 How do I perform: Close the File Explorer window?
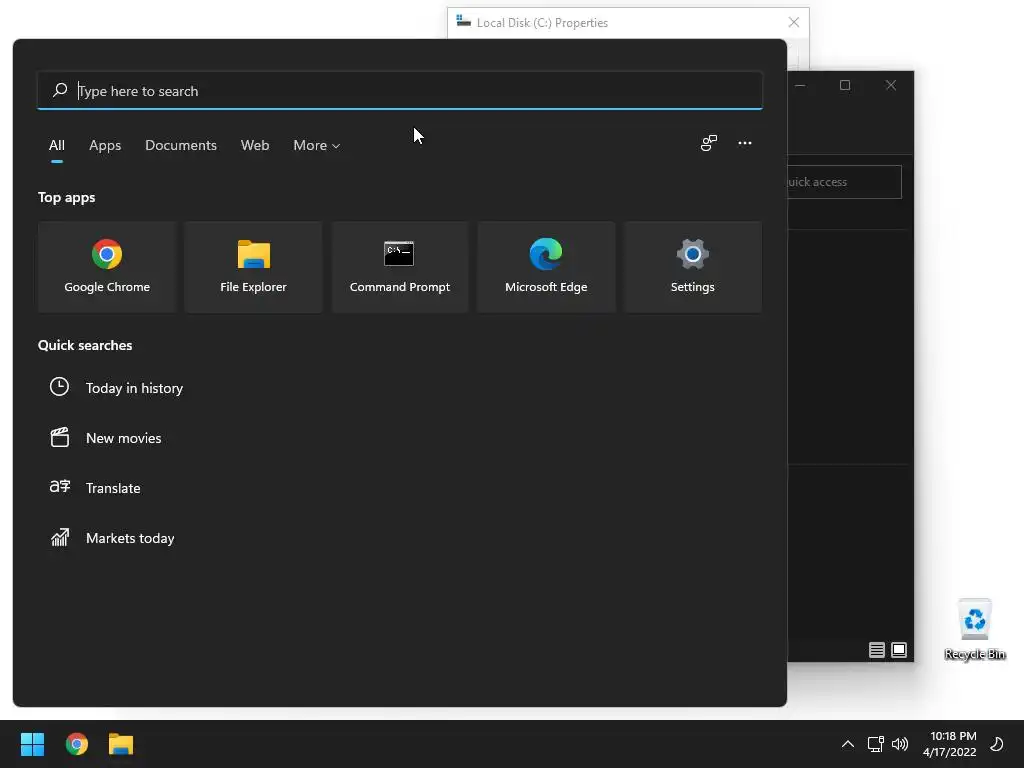pos(891,85)
